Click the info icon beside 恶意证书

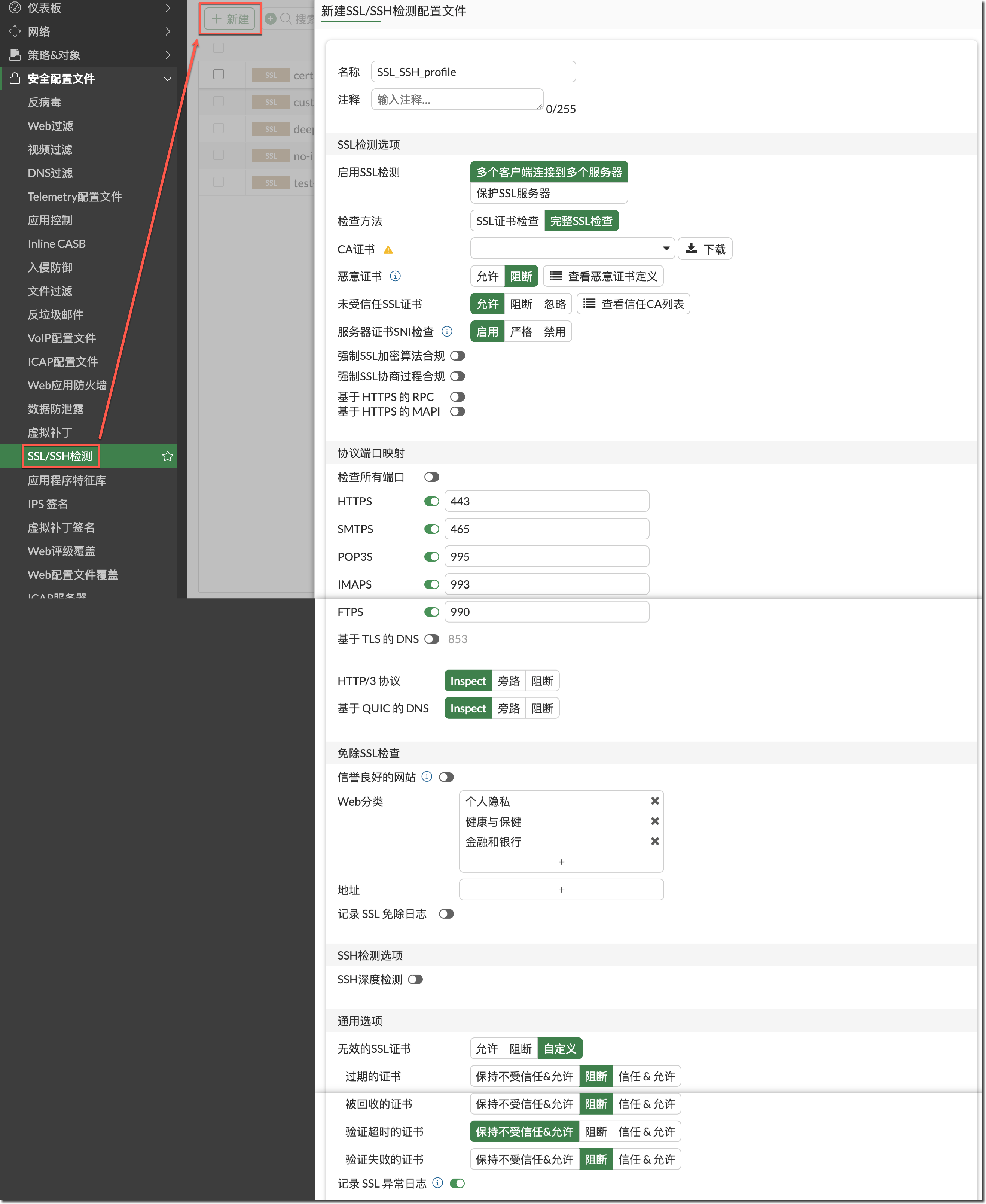(x=395, y=276)
